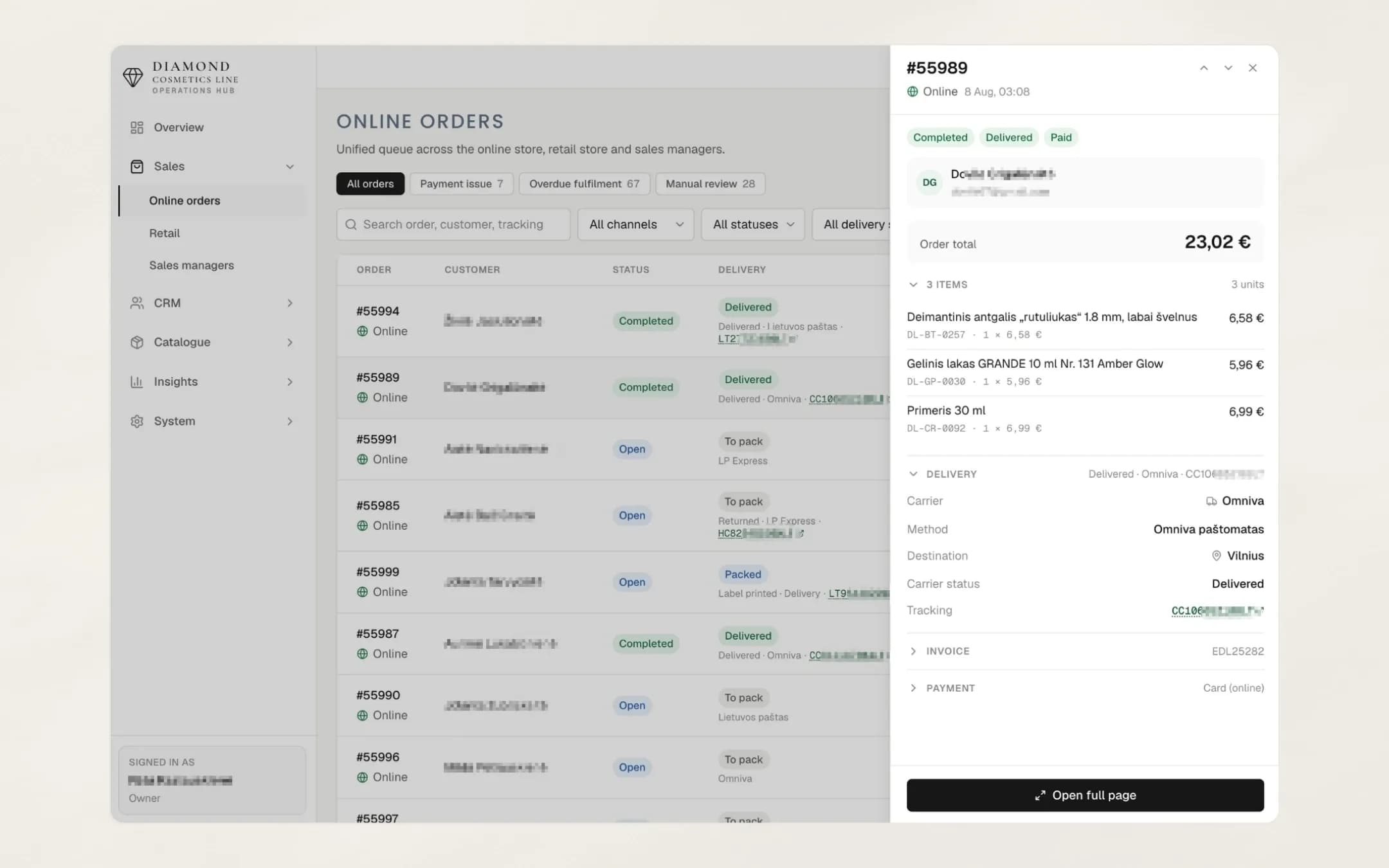This screenshot has width=1389, height=868.
Task: Click the Online globe icon in panel header
Action: (912, 91)
